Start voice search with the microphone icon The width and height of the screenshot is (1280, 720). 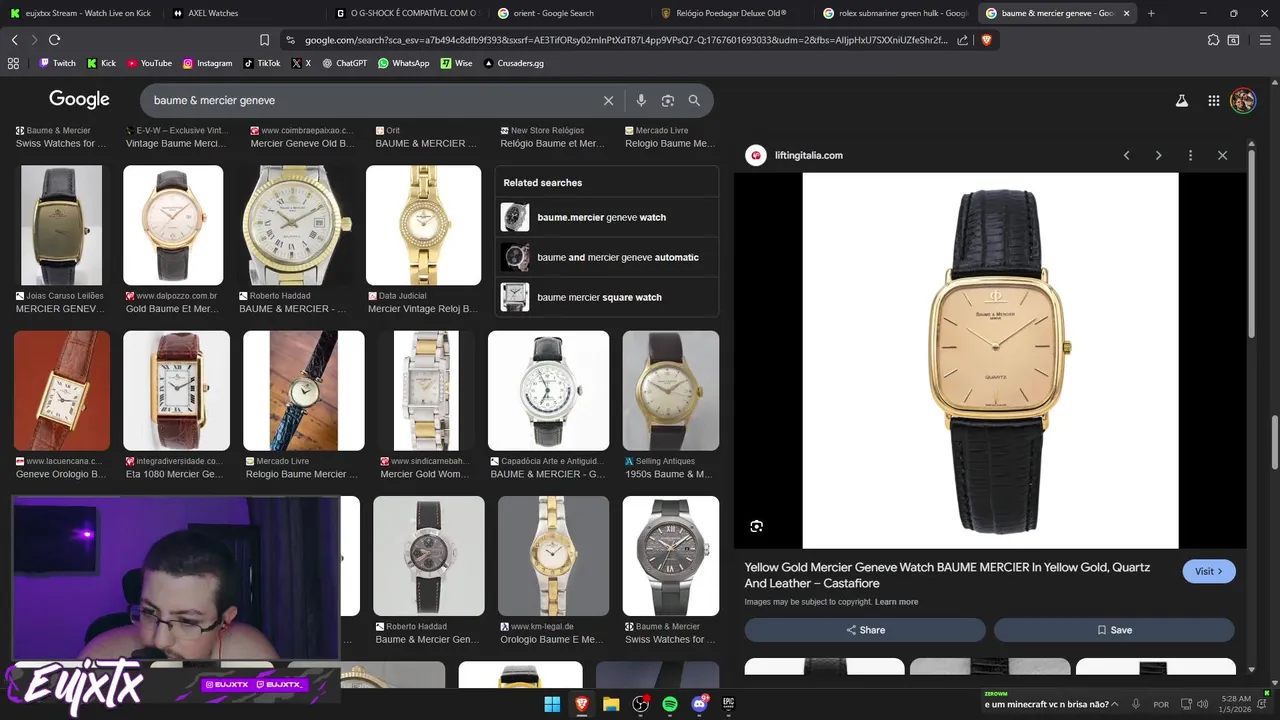click(x=641, y=100)
